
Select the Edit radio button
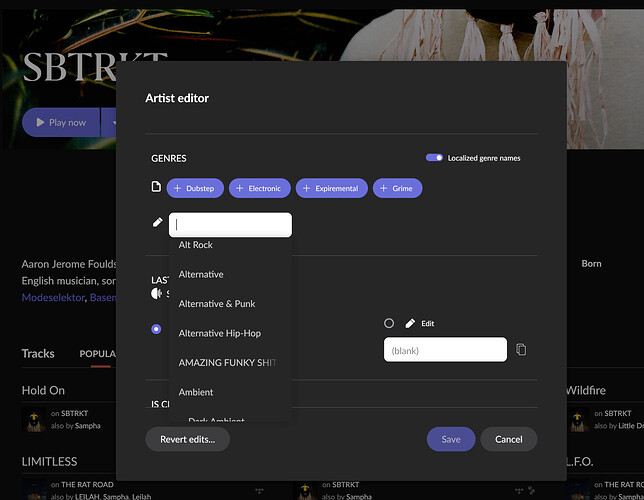pyautogui.click(x=389, y=324)
